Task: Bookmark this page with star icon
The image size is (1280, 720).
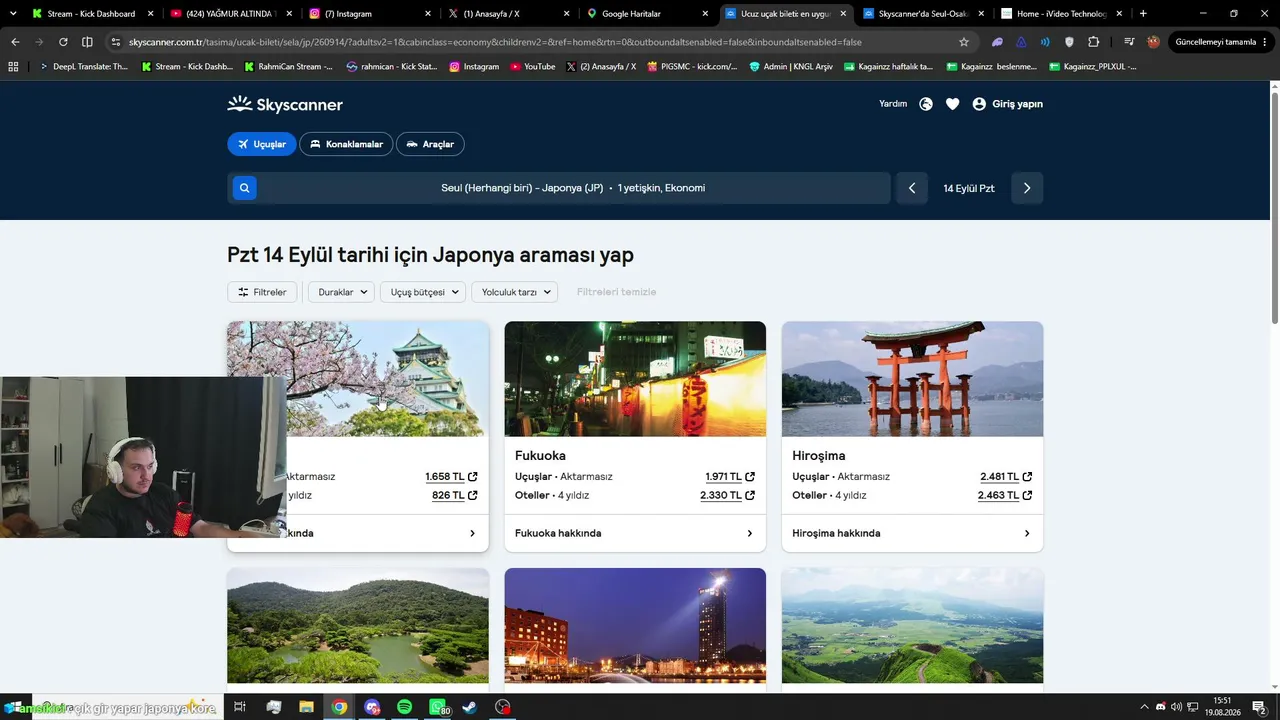Action: (x=964, y=42)
